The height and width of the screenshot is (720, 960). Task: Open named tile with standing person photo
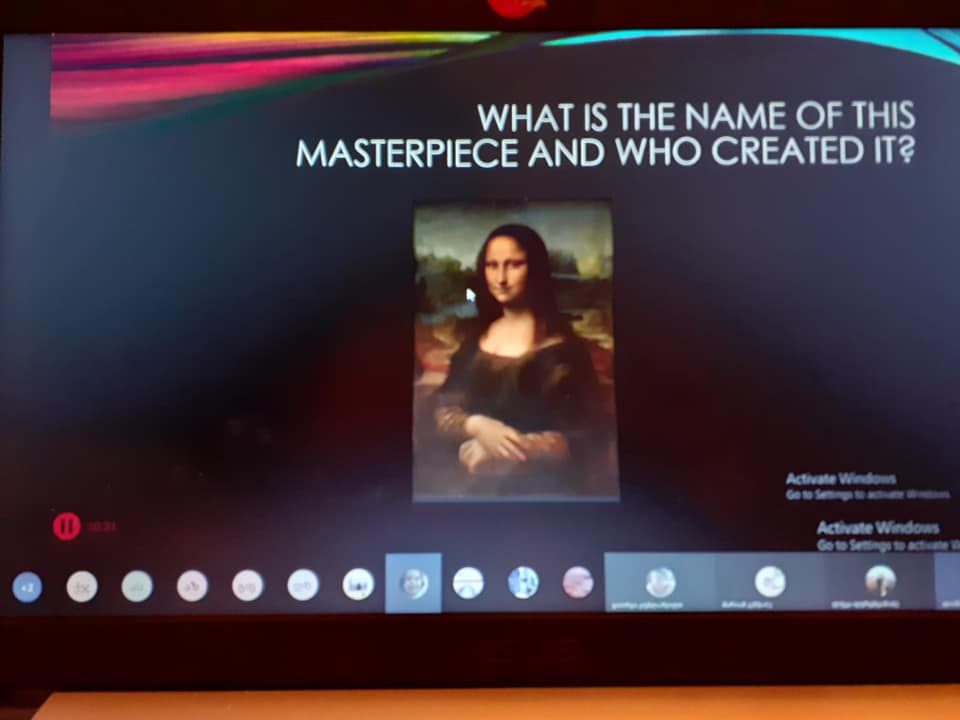880,582
